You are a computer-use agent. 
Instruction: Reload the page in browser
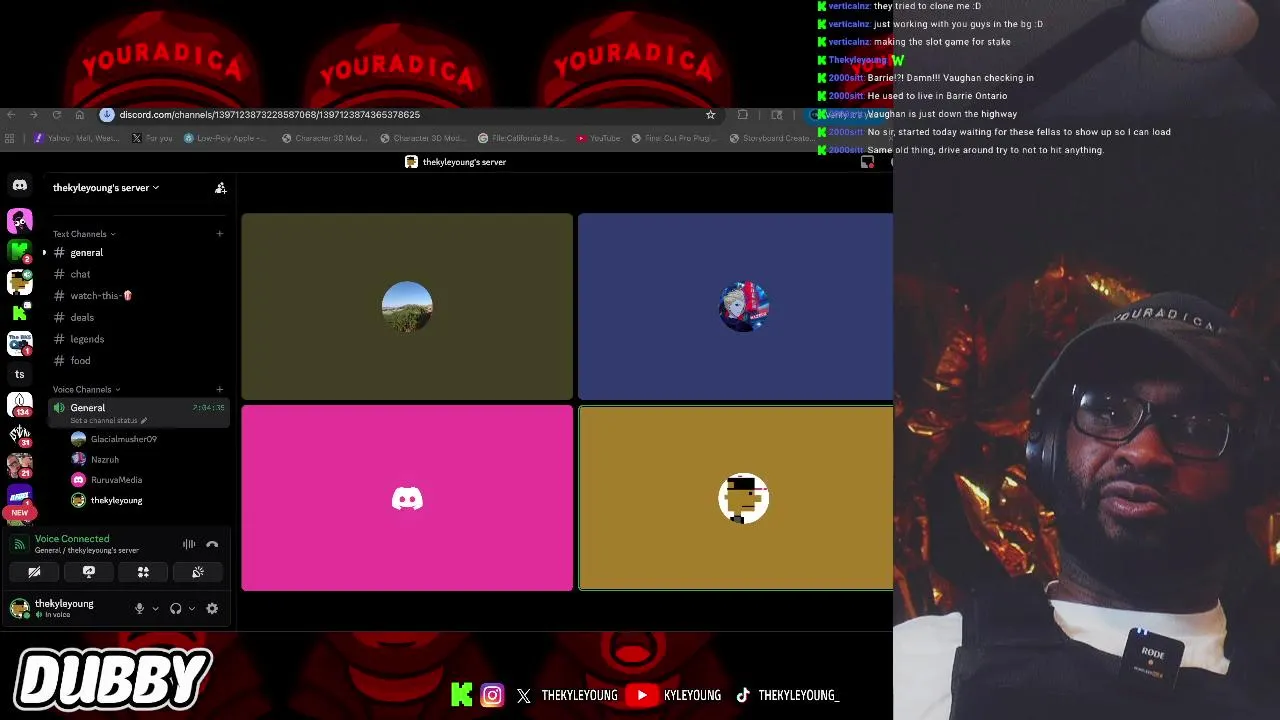tap(57, 115)
